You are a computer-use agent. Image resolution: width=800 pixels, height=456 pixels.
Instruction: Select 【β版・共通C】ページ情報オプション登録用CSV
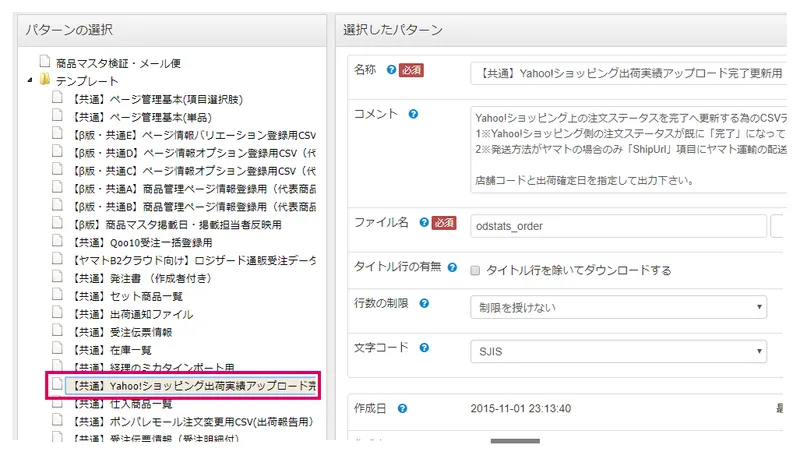(x=192, y=171)
